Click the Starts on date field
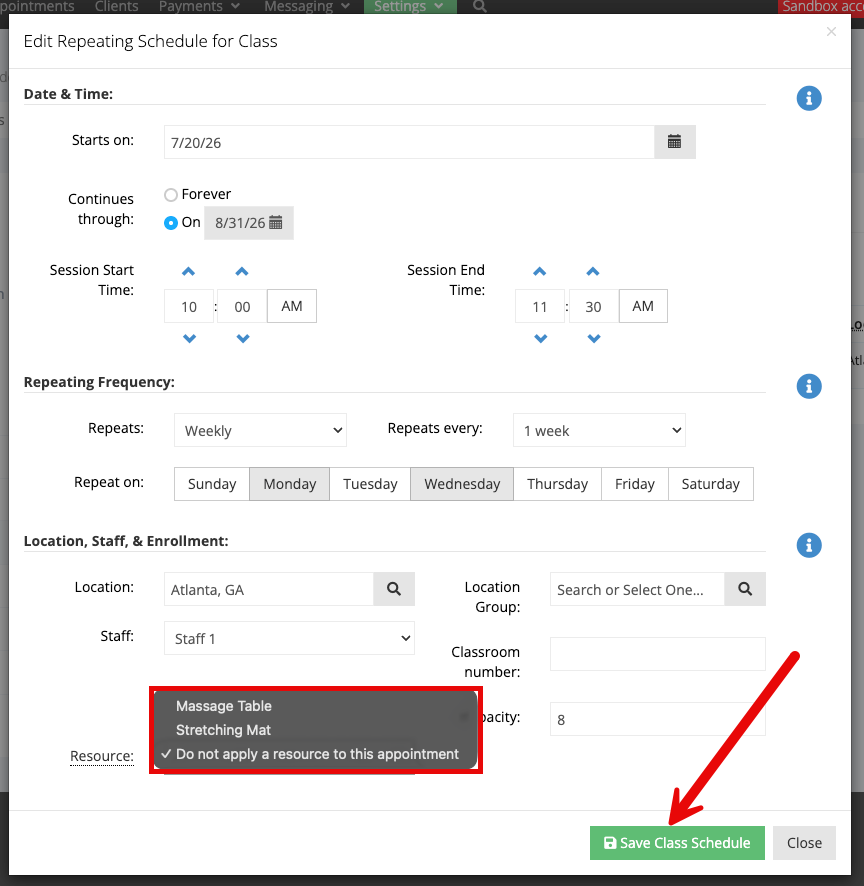Image resolution: width=864 pixels, height=886 pixels. pos(409,142)
